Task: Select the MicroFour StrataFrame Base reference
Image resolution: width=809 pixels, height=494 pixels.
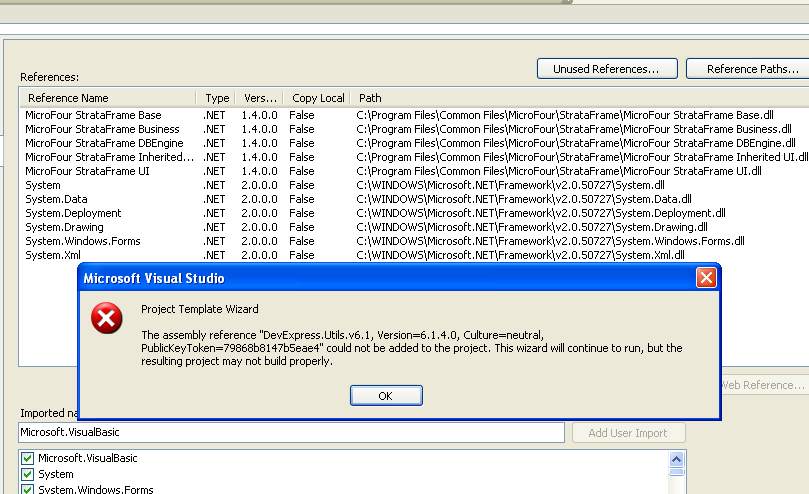Action: [93, 115]
